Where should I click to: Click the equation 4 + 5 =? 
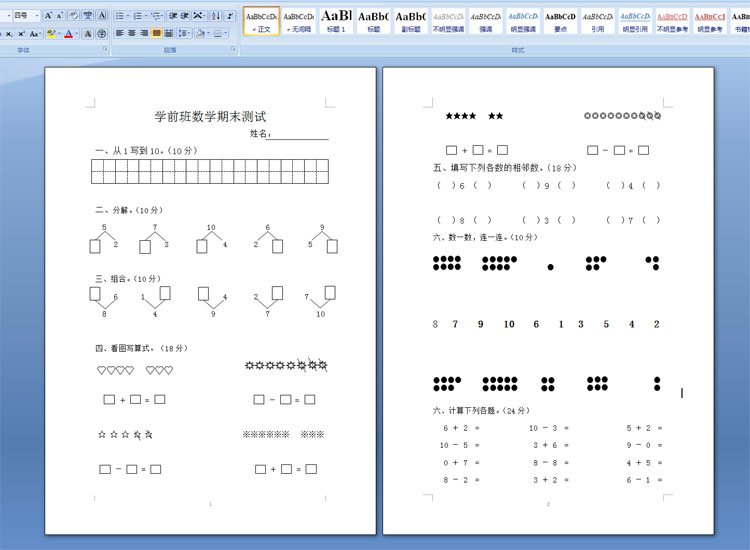point(644,462)
